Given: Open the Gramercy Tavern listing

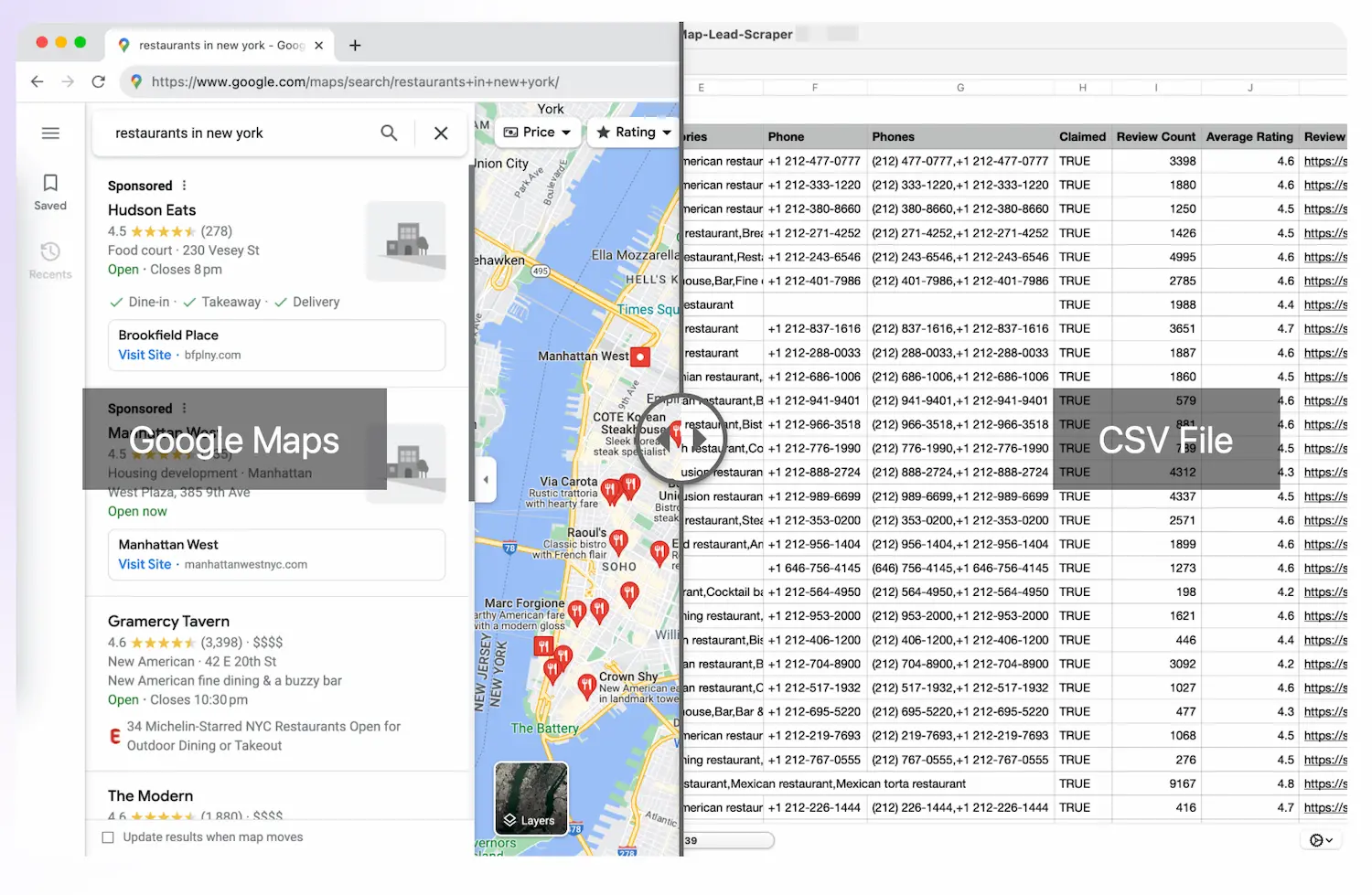Looking at the screenshot, I should pyautogui.click(x=168, y=622).
